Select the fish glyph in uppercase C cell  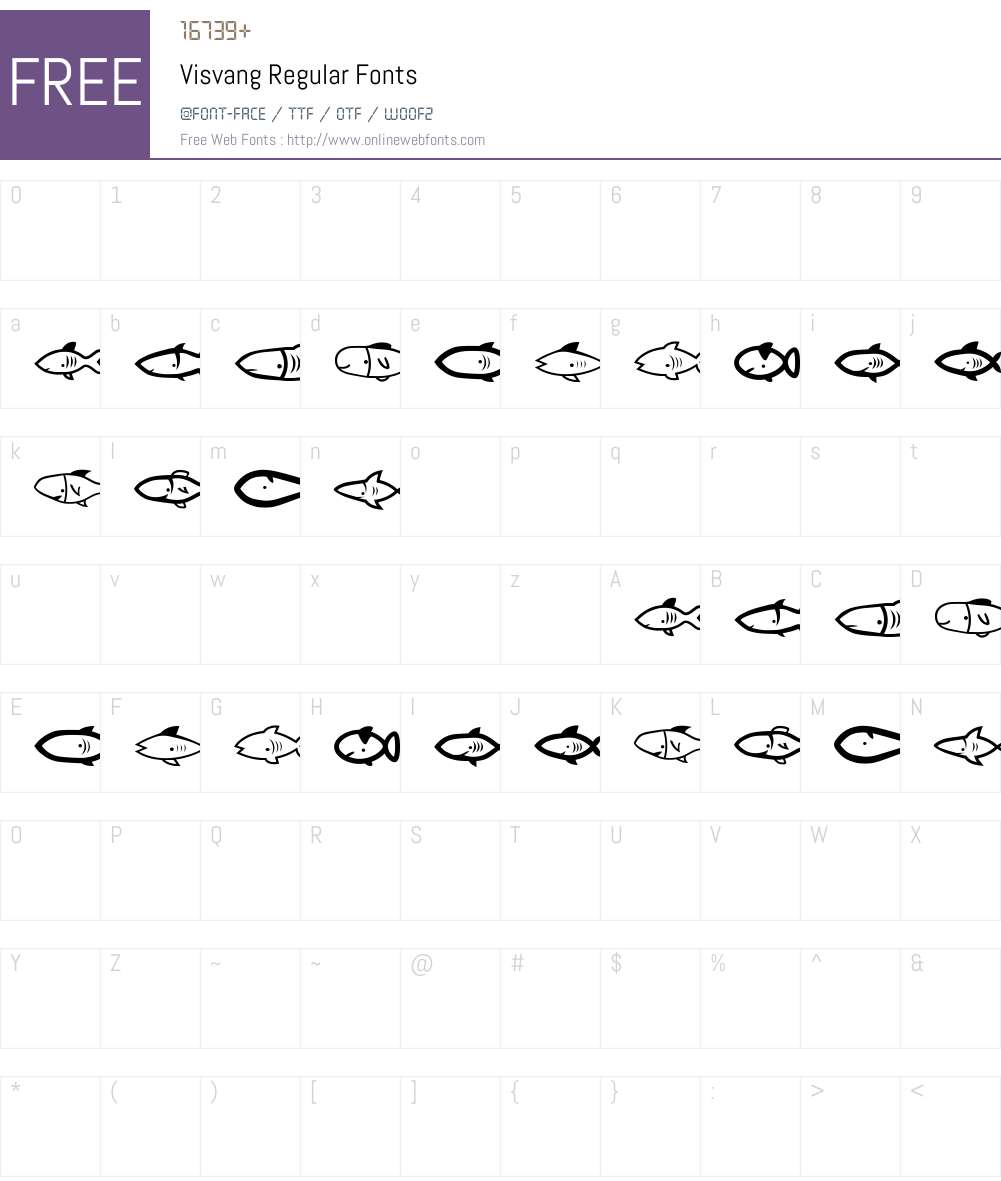pyautogui.click(x=868, y=619)
